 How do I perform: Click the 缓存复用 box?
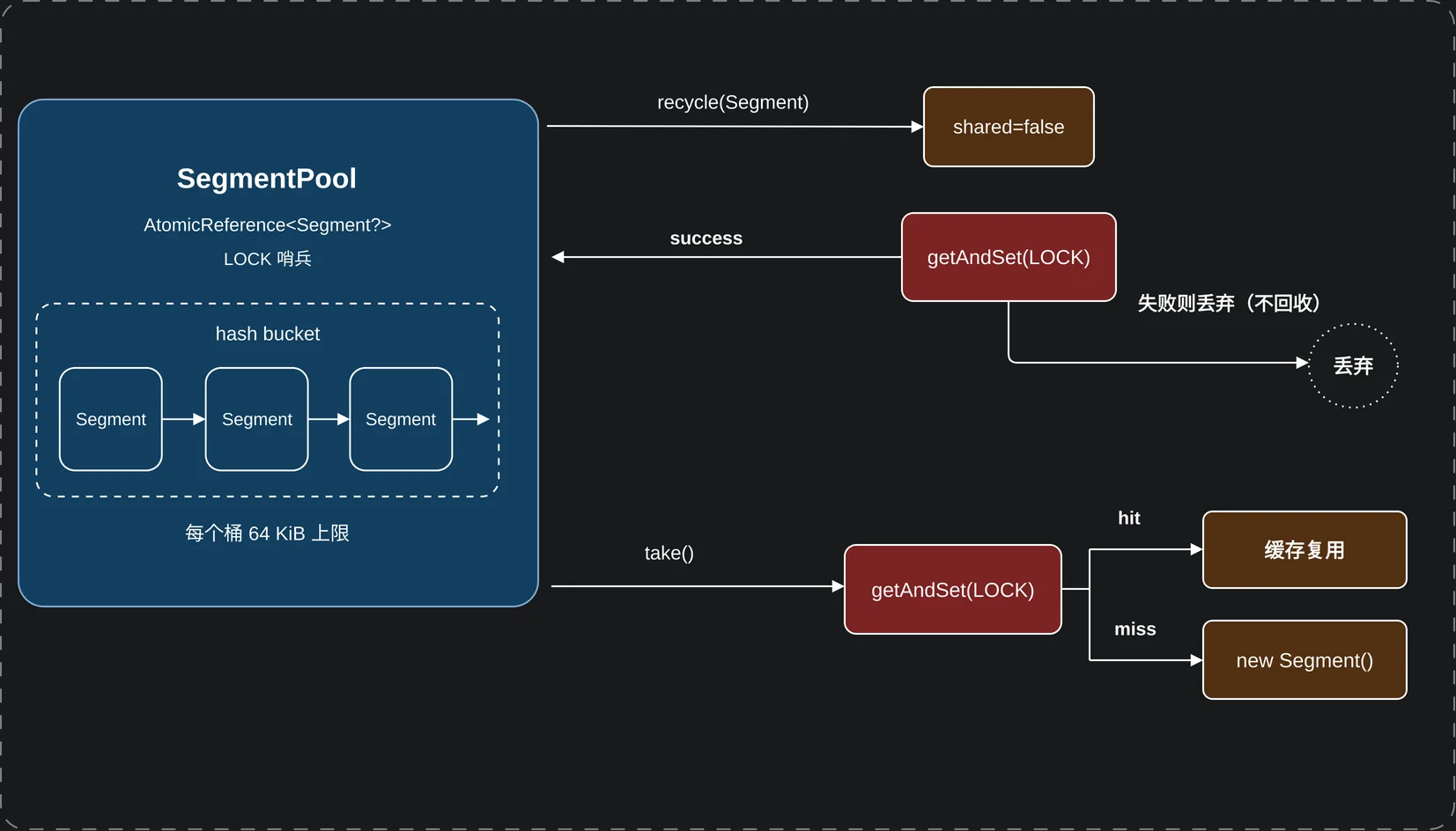click(x=1304, y=550)
